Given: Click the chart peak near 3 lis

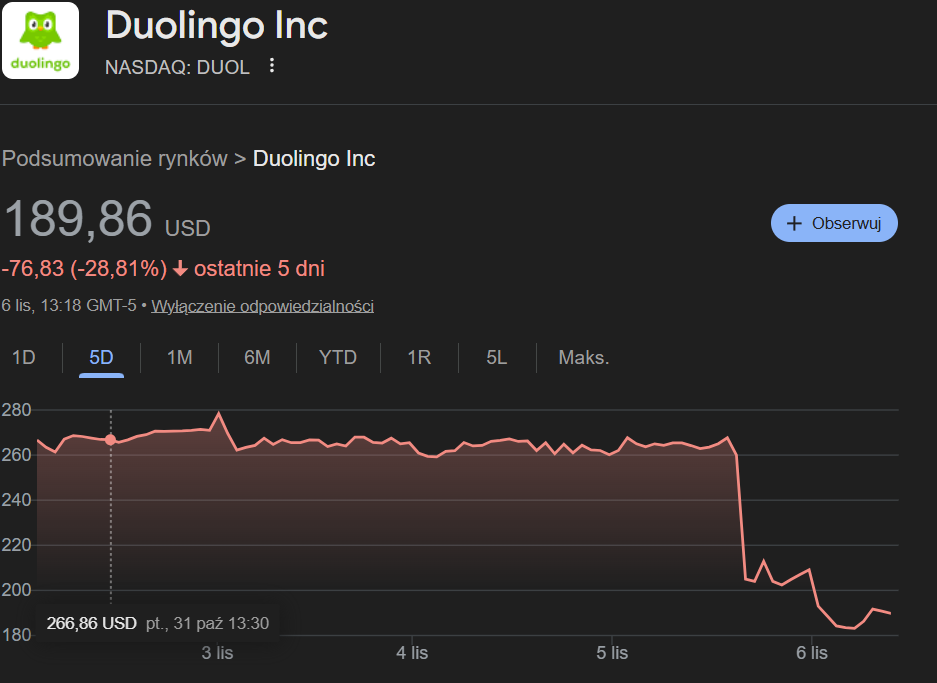Looking at the screenshot, I should [x=218, y=413].
